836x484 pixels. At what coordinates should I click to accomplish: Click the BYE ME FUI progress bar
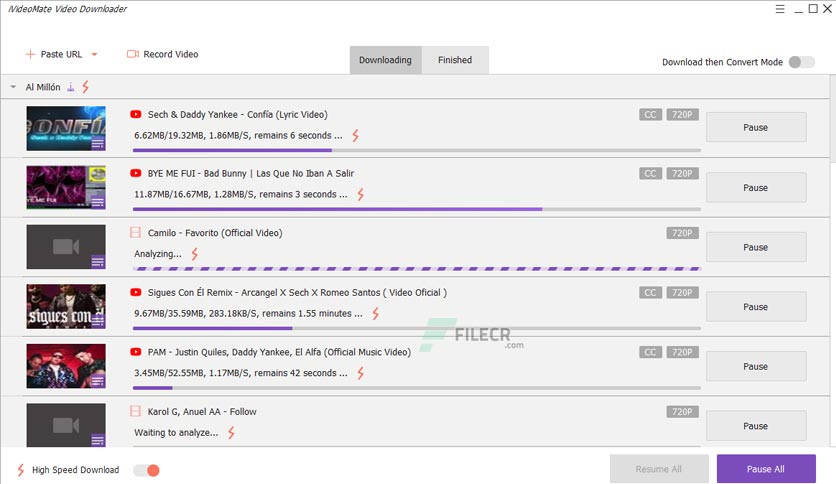416,209
